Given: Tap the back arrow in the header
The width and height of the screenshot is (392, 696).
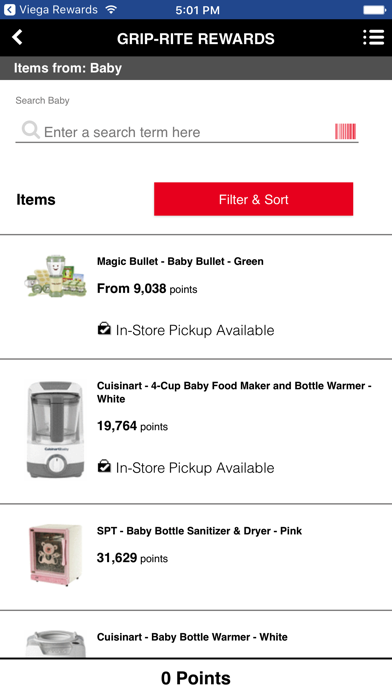Looking at the screenshot, I should point(17,37).
